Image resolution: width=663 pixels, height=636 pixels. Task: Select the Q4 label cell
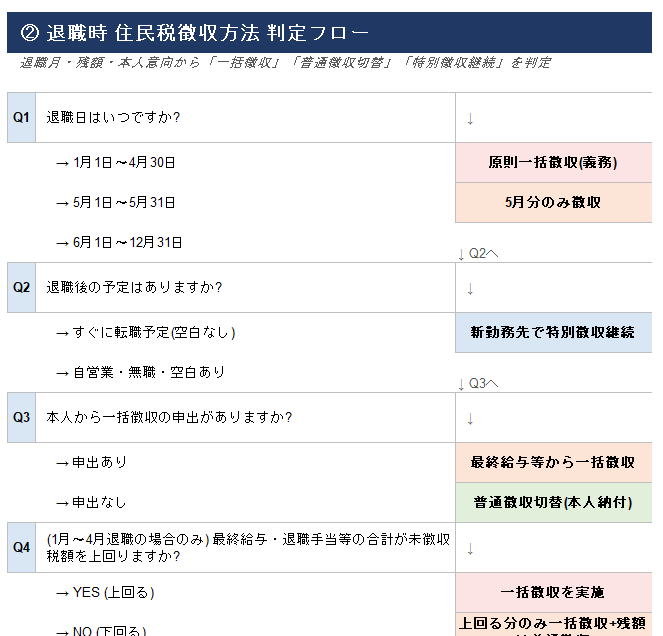pyautogui.click(x=21, y=548)
